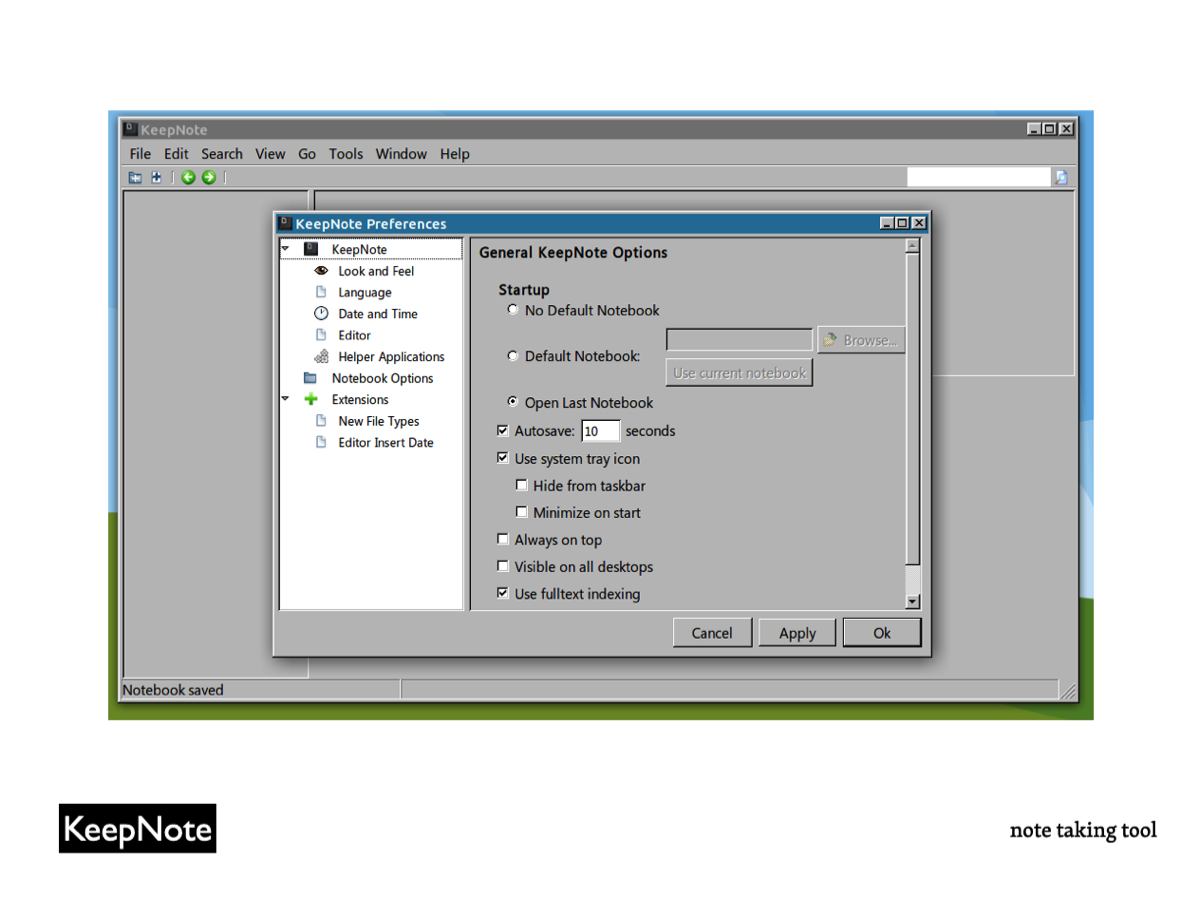1200x898 pixels.
Task: Select the Date and Time clock icon
Action: tap(321, 314)
